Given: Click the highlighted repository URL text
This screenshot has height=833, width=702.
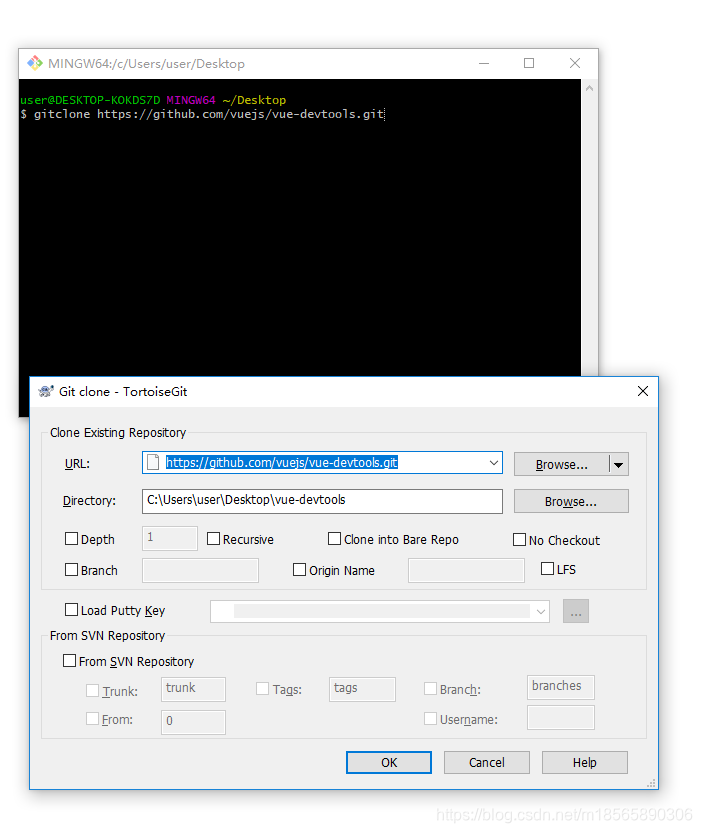Looking at the screenshot, I should [282, 463].
